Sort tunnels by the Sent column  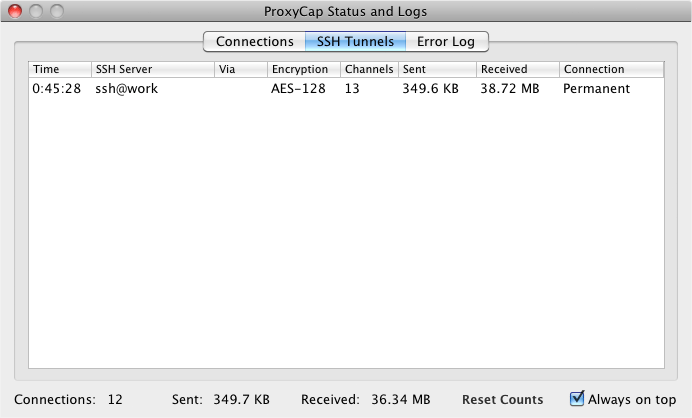click(x=436, y=70)
